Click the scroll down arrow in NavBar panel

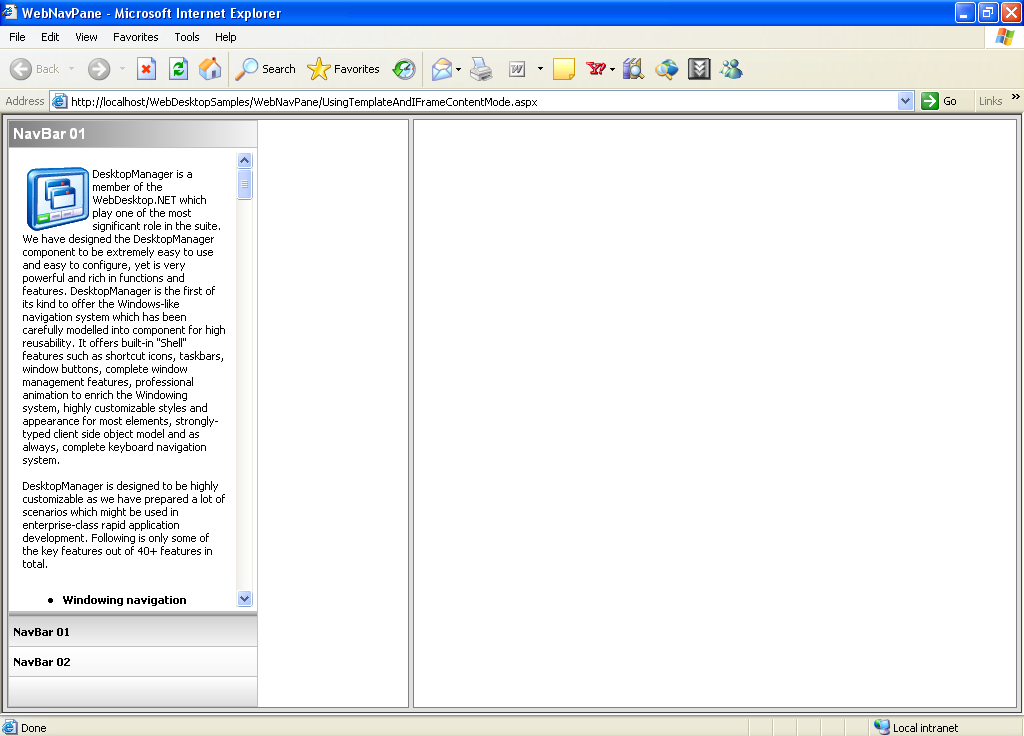245,598
